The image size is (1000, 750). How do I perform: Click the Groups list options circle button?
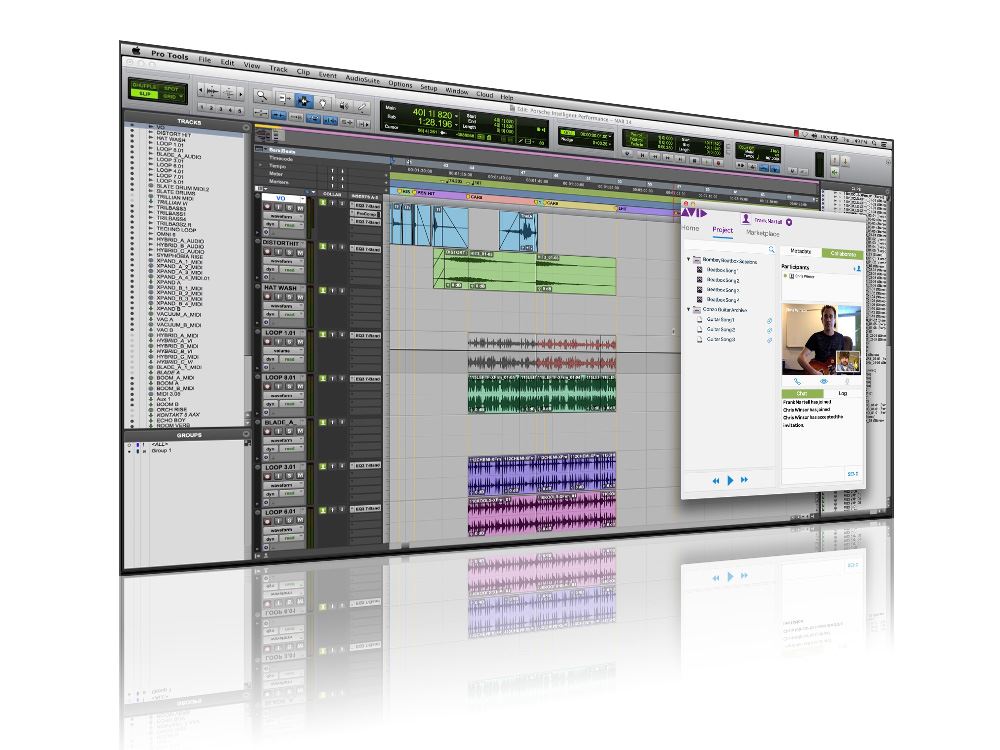point(246,434)
